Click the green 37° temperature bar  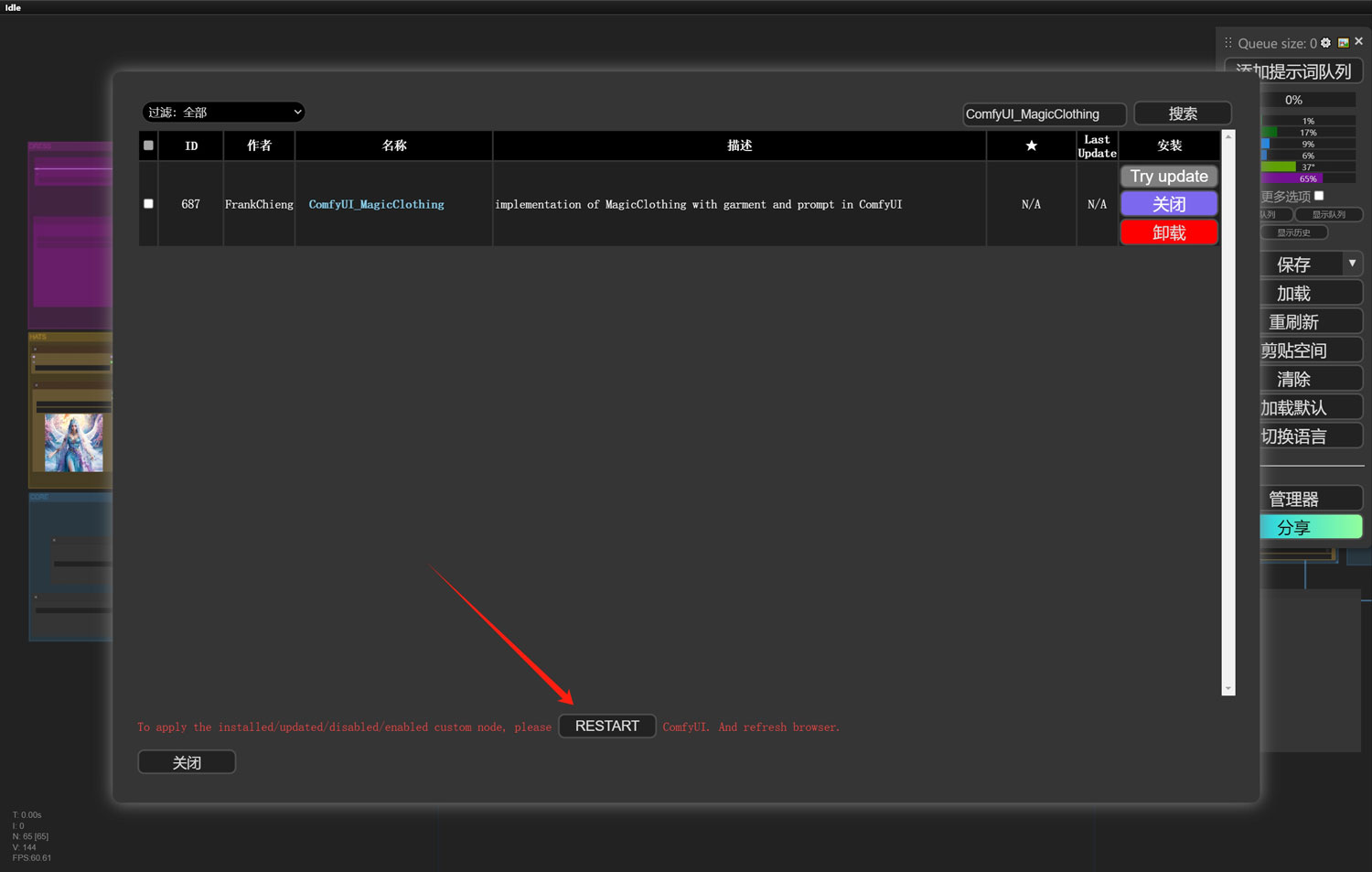(1308, 167)
